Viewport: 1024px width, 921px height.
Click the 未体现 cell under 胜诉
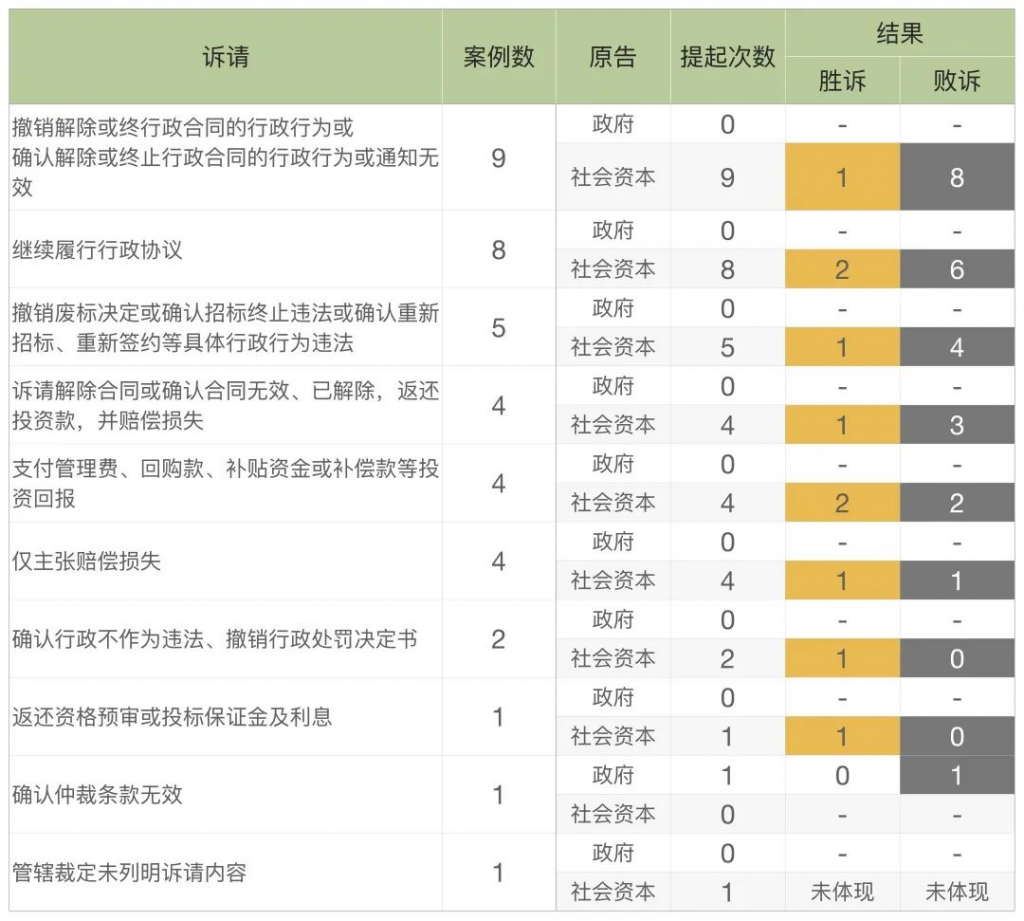point(842,892)
